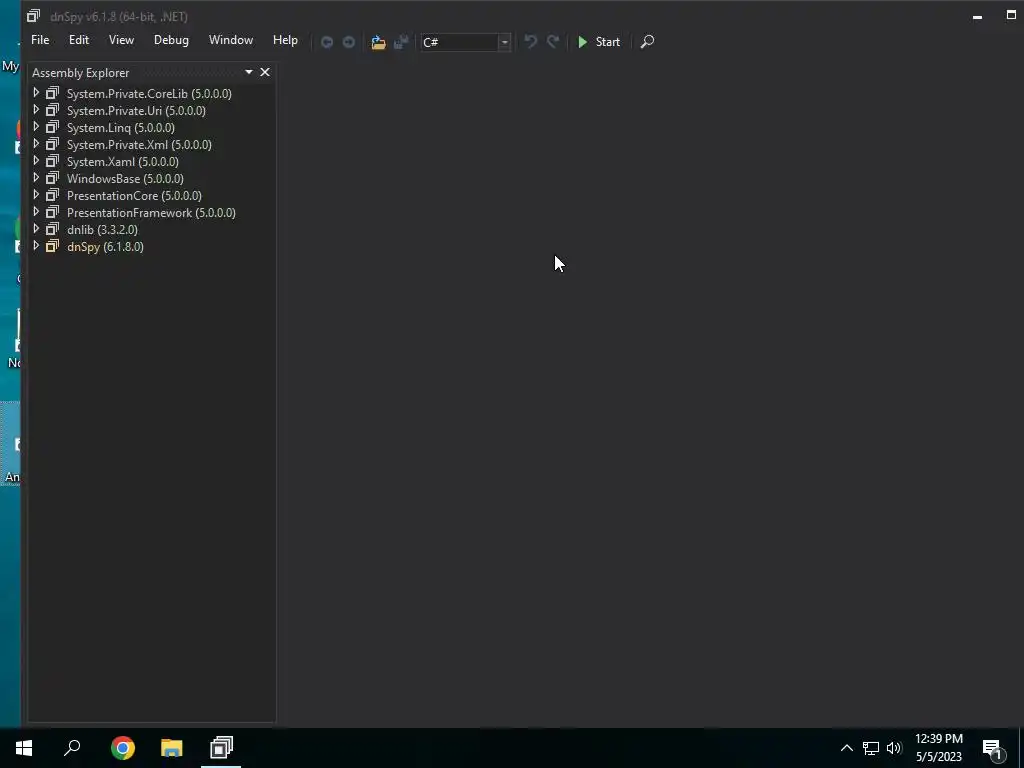Click the Navigate Backward arrow icon
This screenshot has height=768, width=1024.
[327, 42]
